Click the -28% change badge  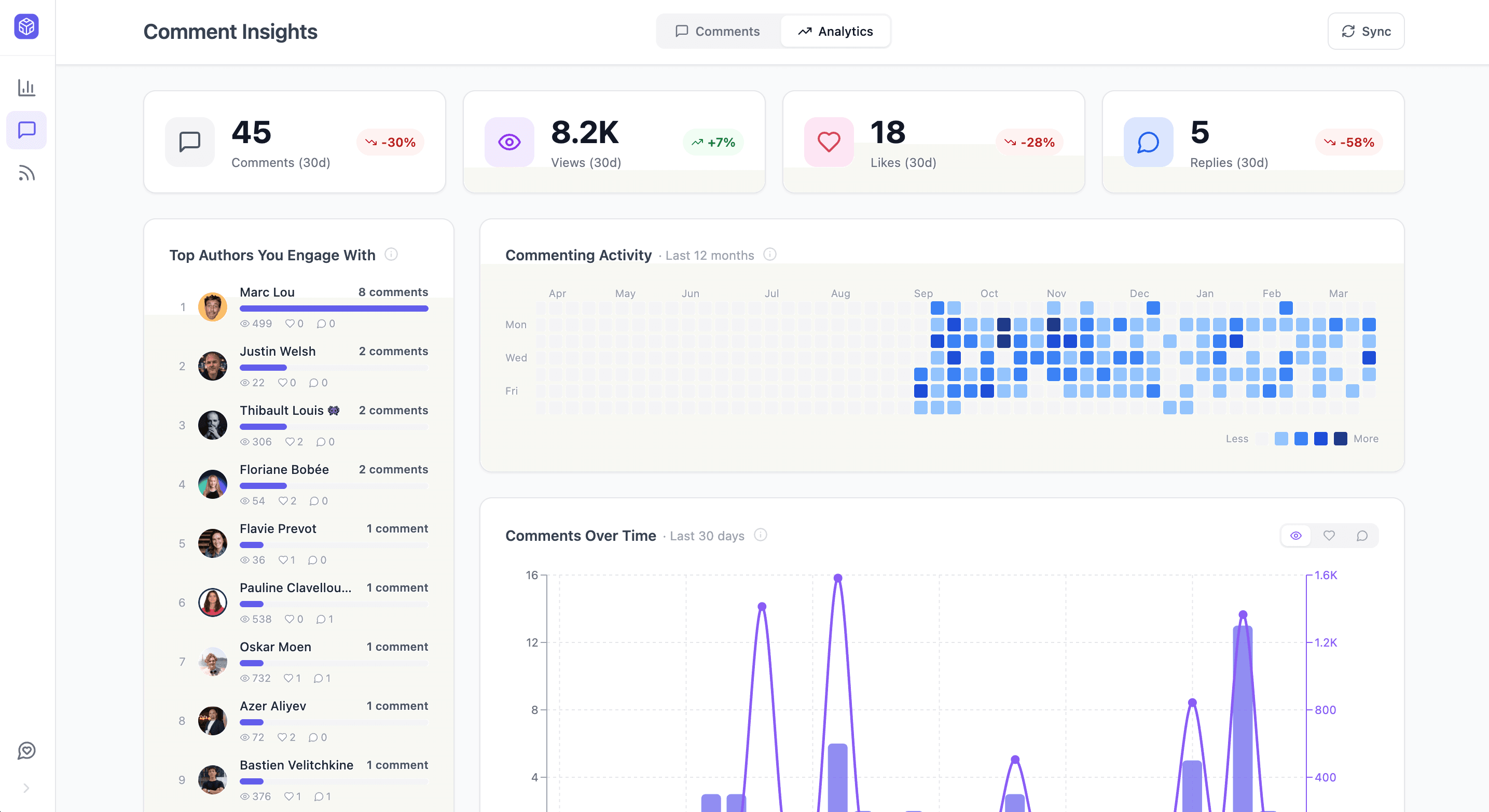tap(1029, 142)
